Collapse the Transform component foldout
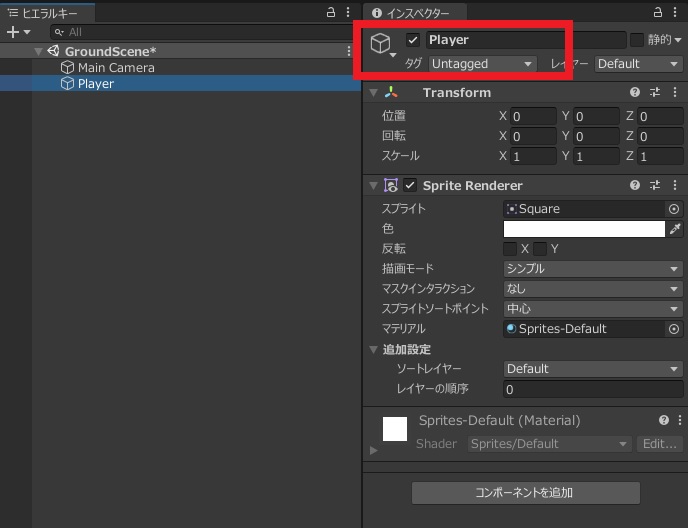 click(x=373, y=93)
